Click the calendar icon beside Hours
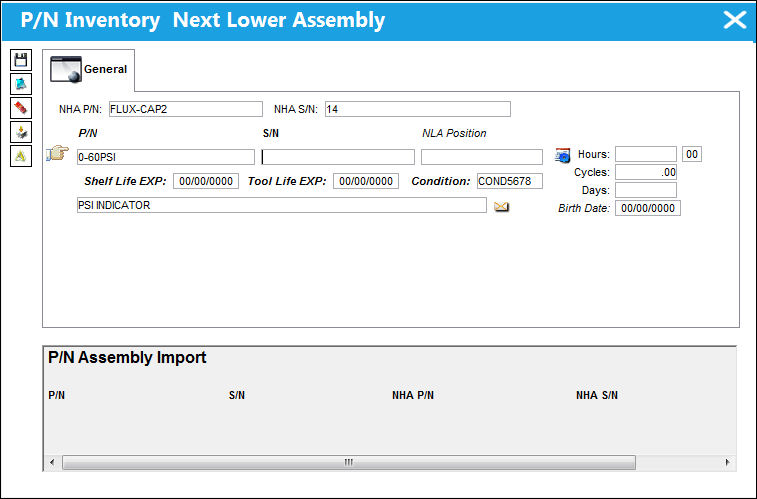Viewport: 757px width, 499px height. tap(562, 155)
